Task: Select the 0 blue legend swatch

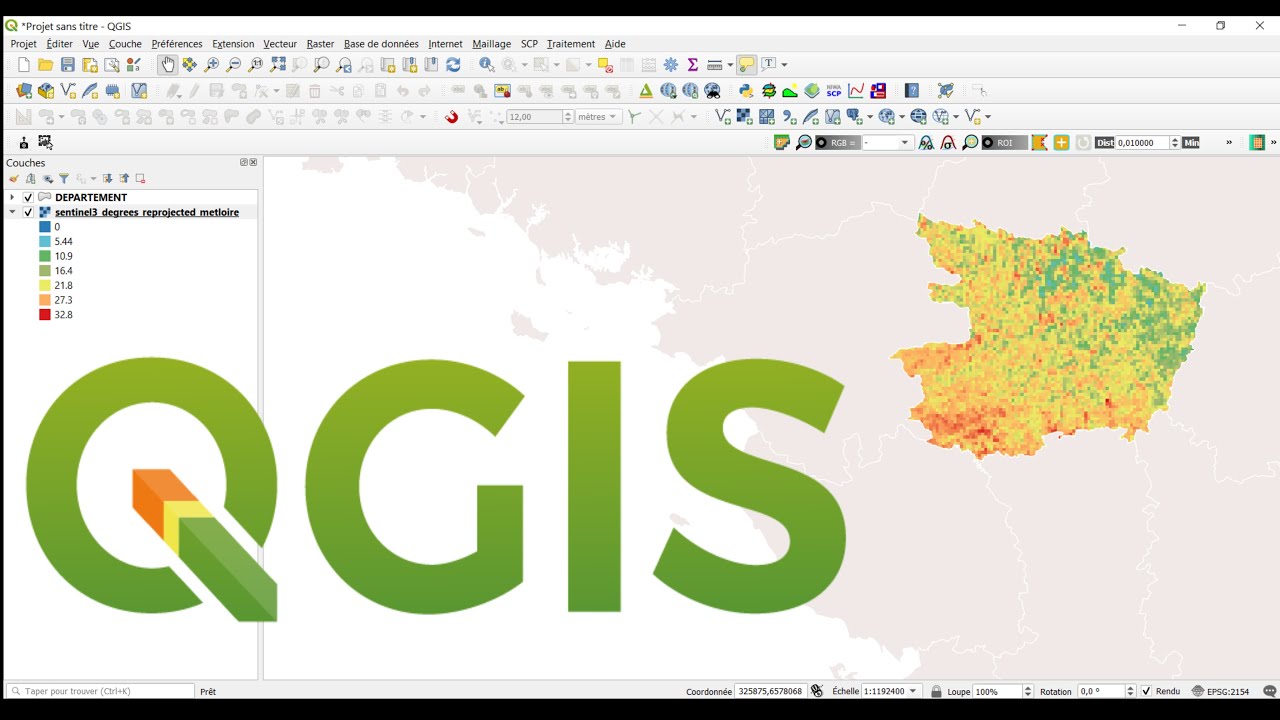Action: coord(45,227)
